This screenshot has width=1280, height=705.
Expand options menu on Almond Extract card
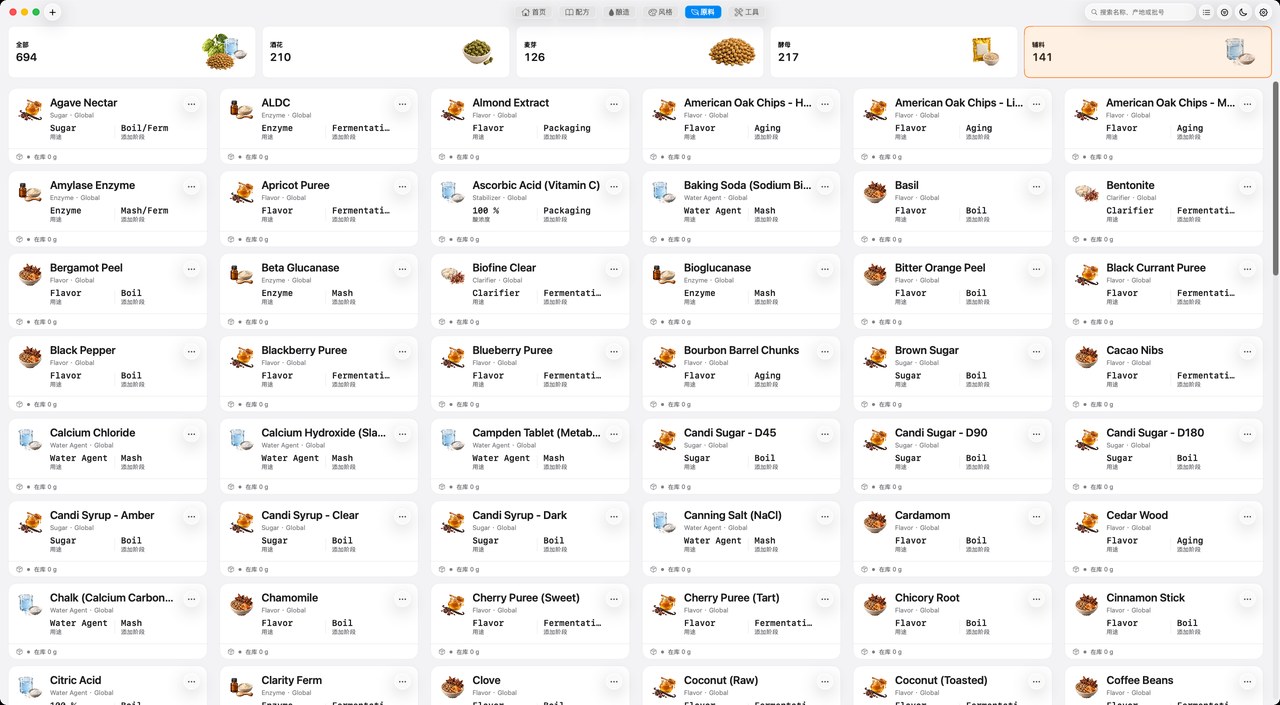613,103
